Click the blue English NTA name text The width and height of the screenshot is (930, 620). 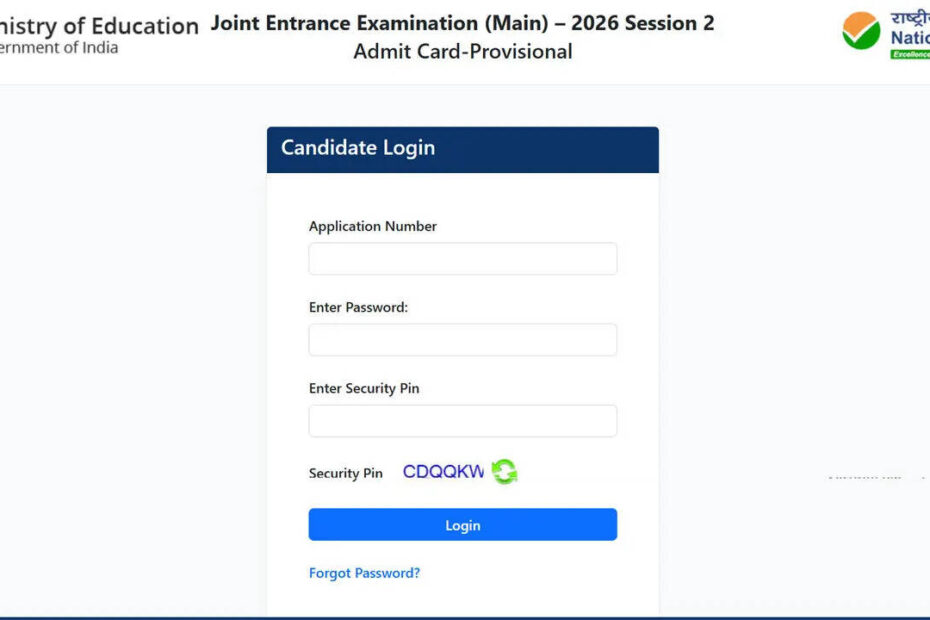[910, 38]
